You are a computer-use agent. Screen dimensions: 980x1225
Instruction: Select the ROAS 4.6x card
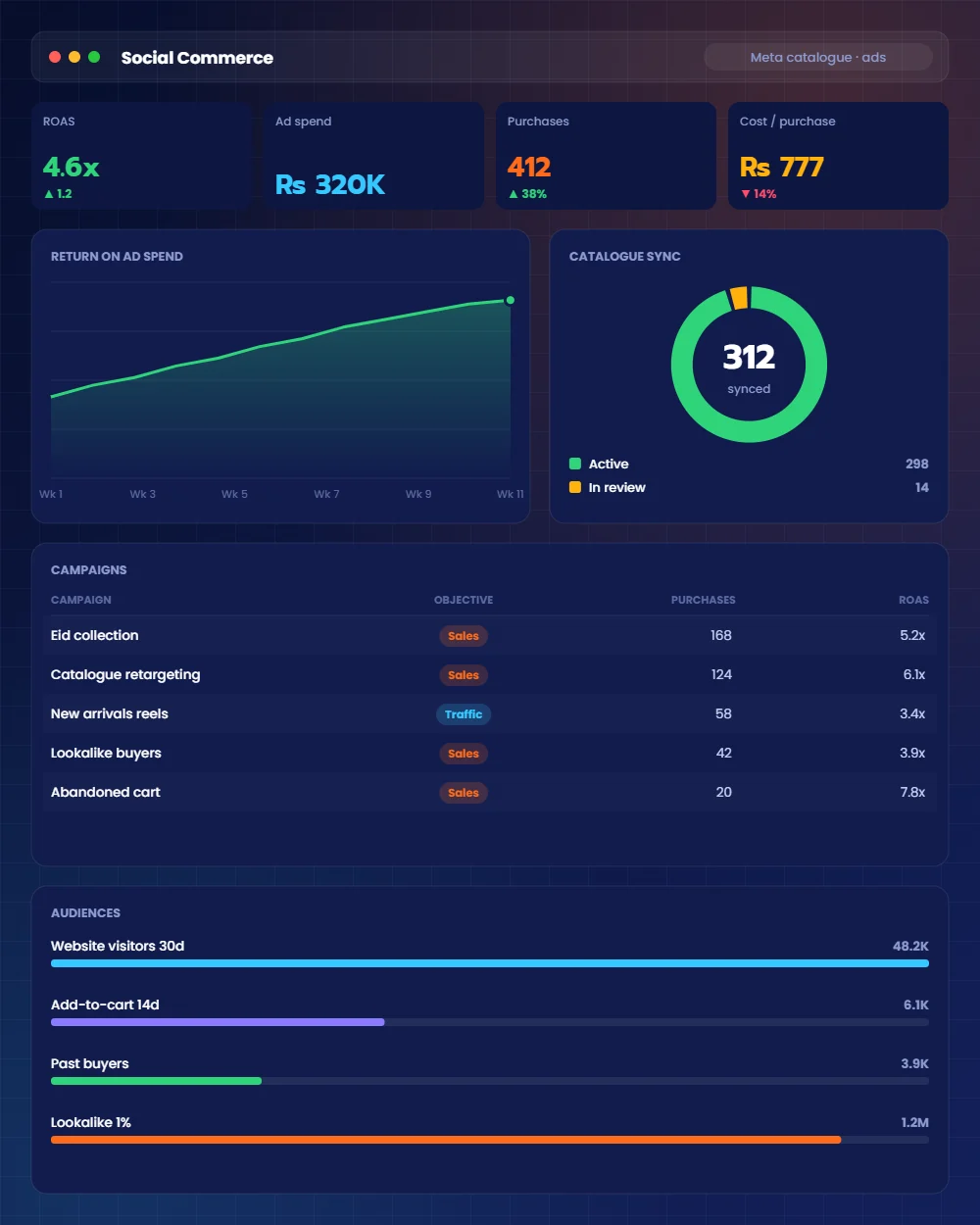click(141, 156)
